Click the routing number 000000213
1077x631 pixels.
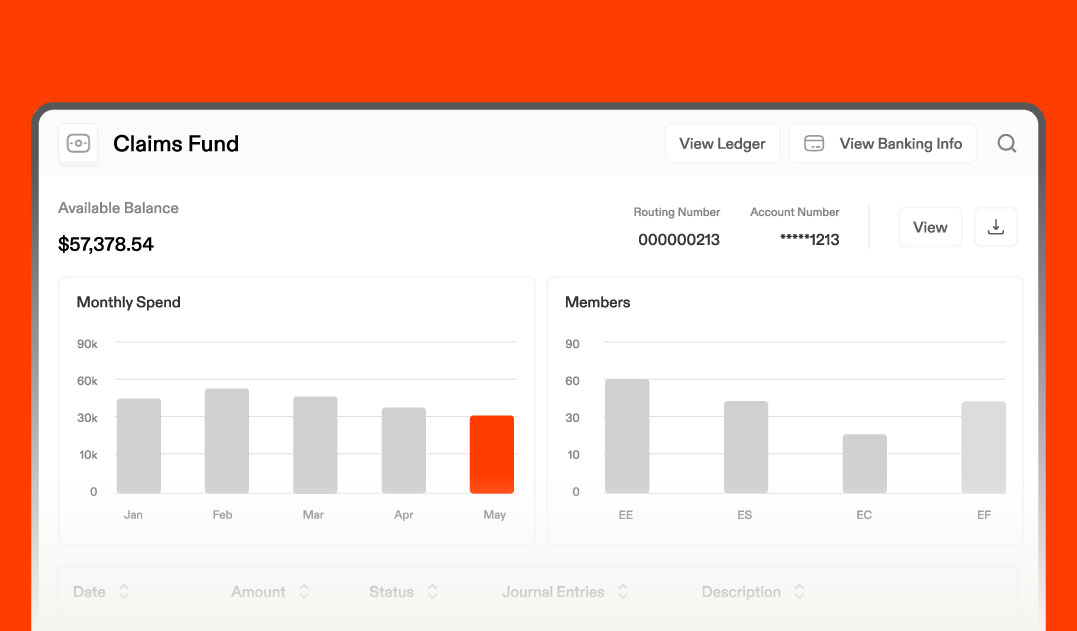679,240
